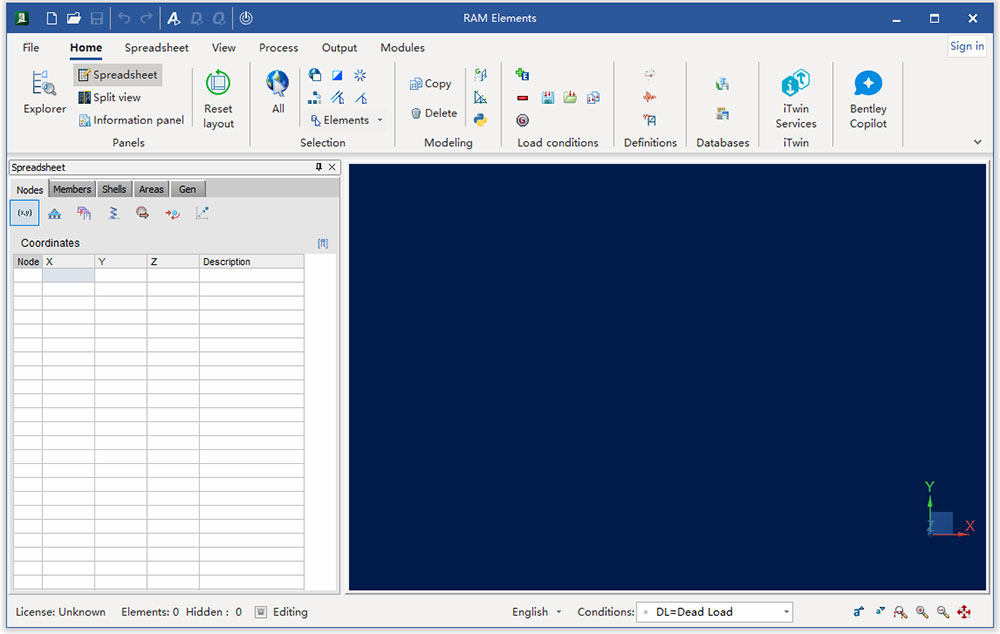Open the English language dropdown
Image resolution: width=1000 pixels, height=634 pixels.
pyautogui.click(x=536, y=612)
